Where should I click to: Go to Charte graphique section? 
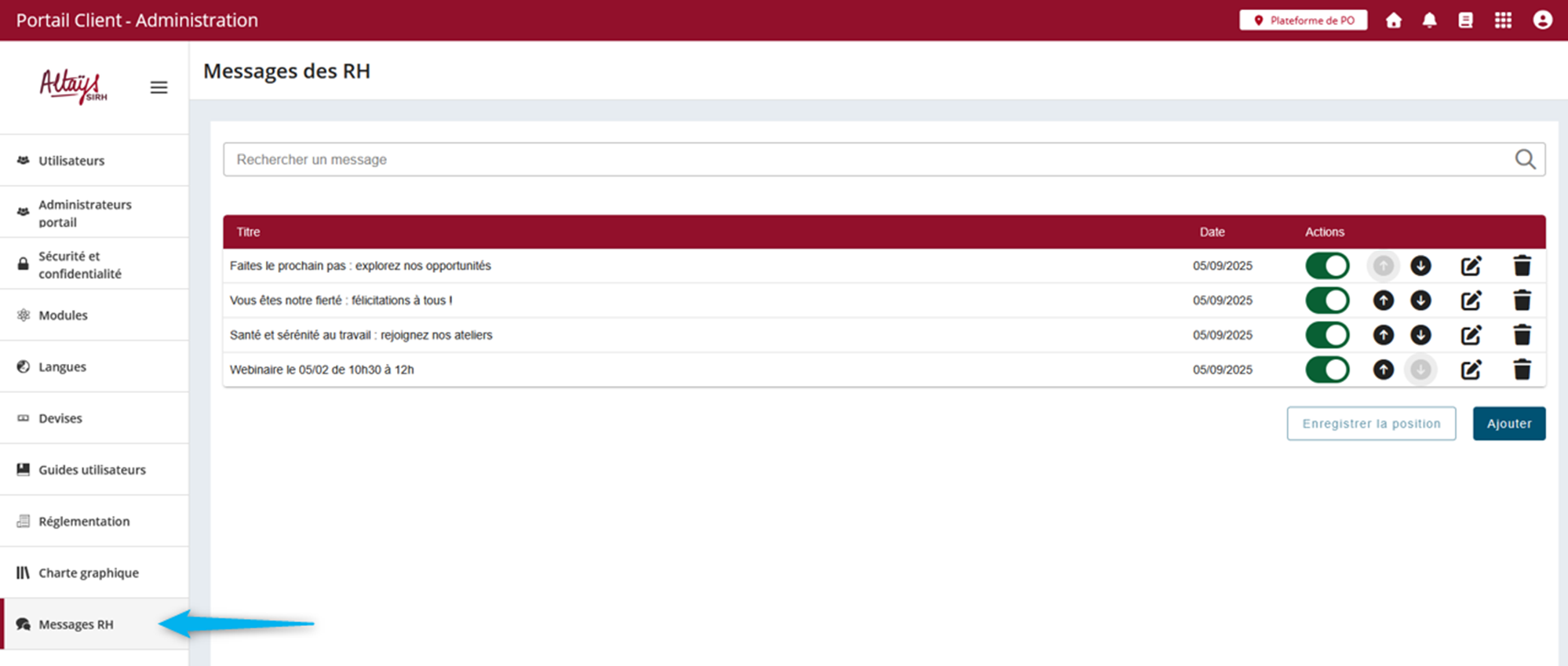[88, 573]
